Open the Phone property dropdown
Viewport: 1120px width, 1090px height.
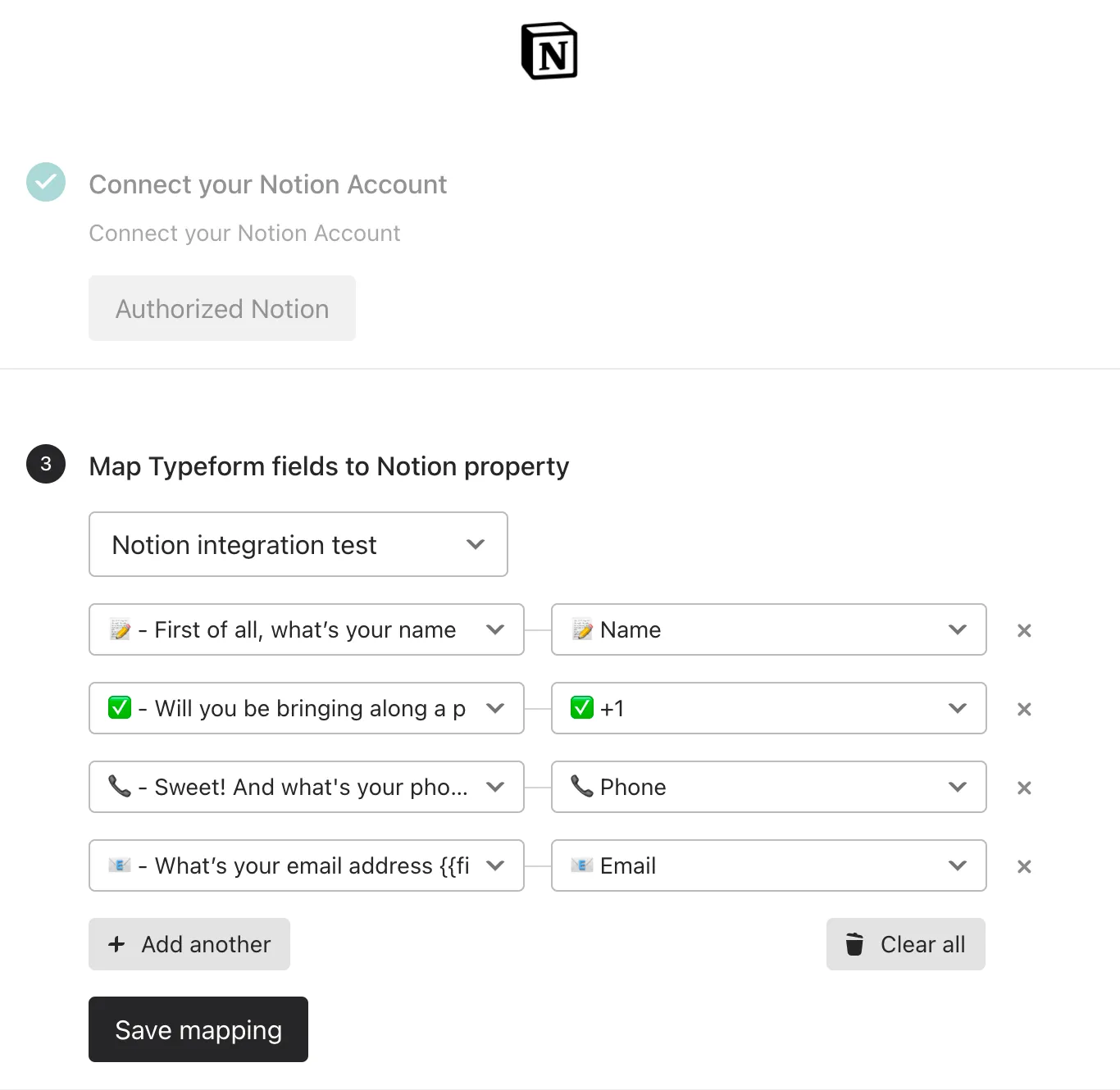coord(769,787)
